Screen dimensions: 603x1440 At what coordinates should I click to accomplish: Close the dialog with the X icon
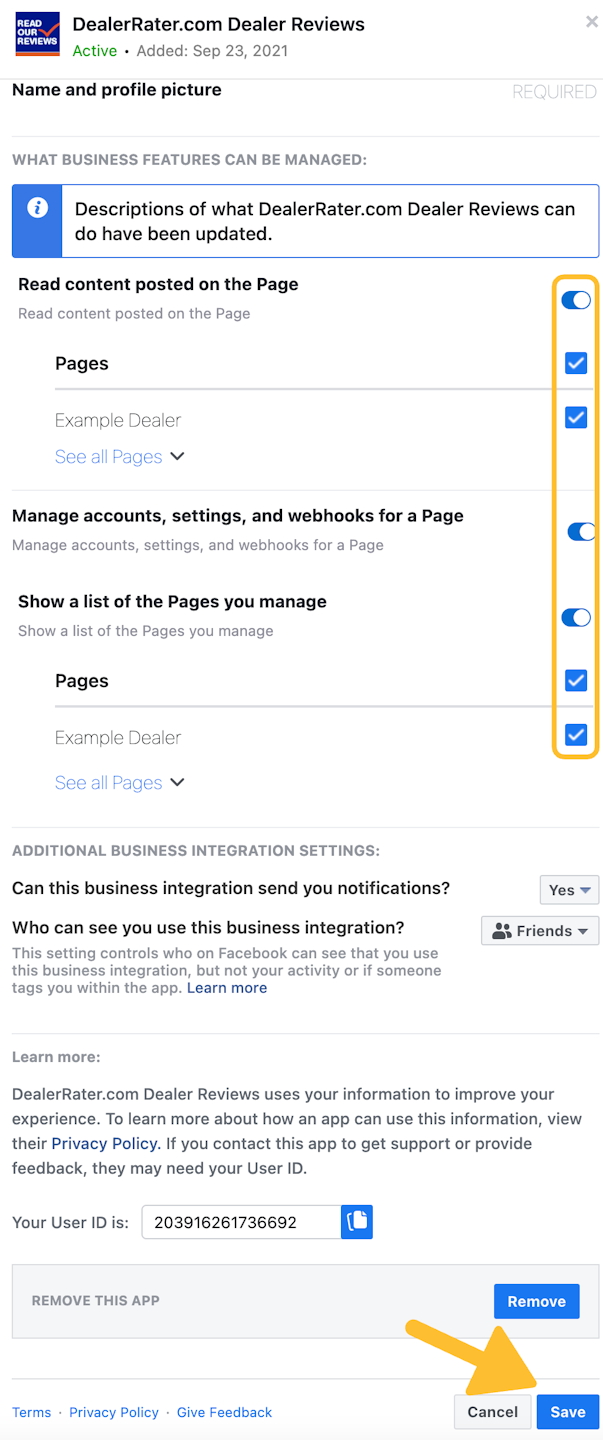[592, 22]
